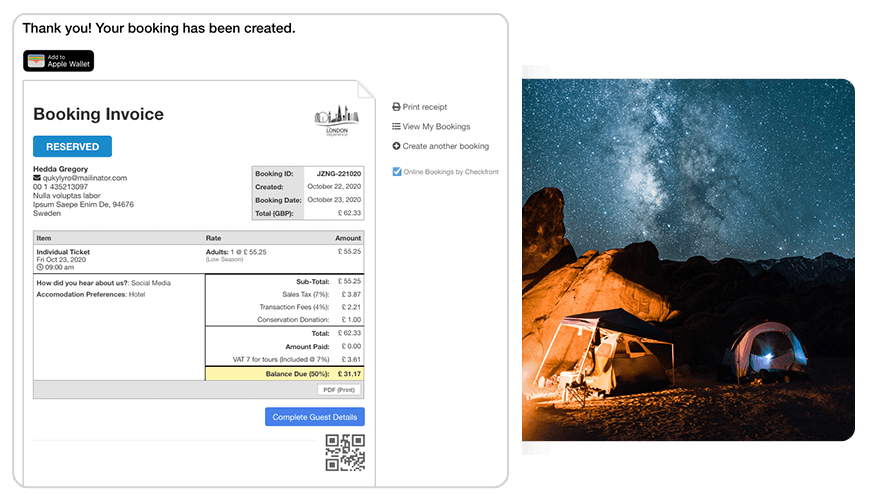Click the wallet card icon in Apple Wallet button
870x502 pixels.
(36, 60)
